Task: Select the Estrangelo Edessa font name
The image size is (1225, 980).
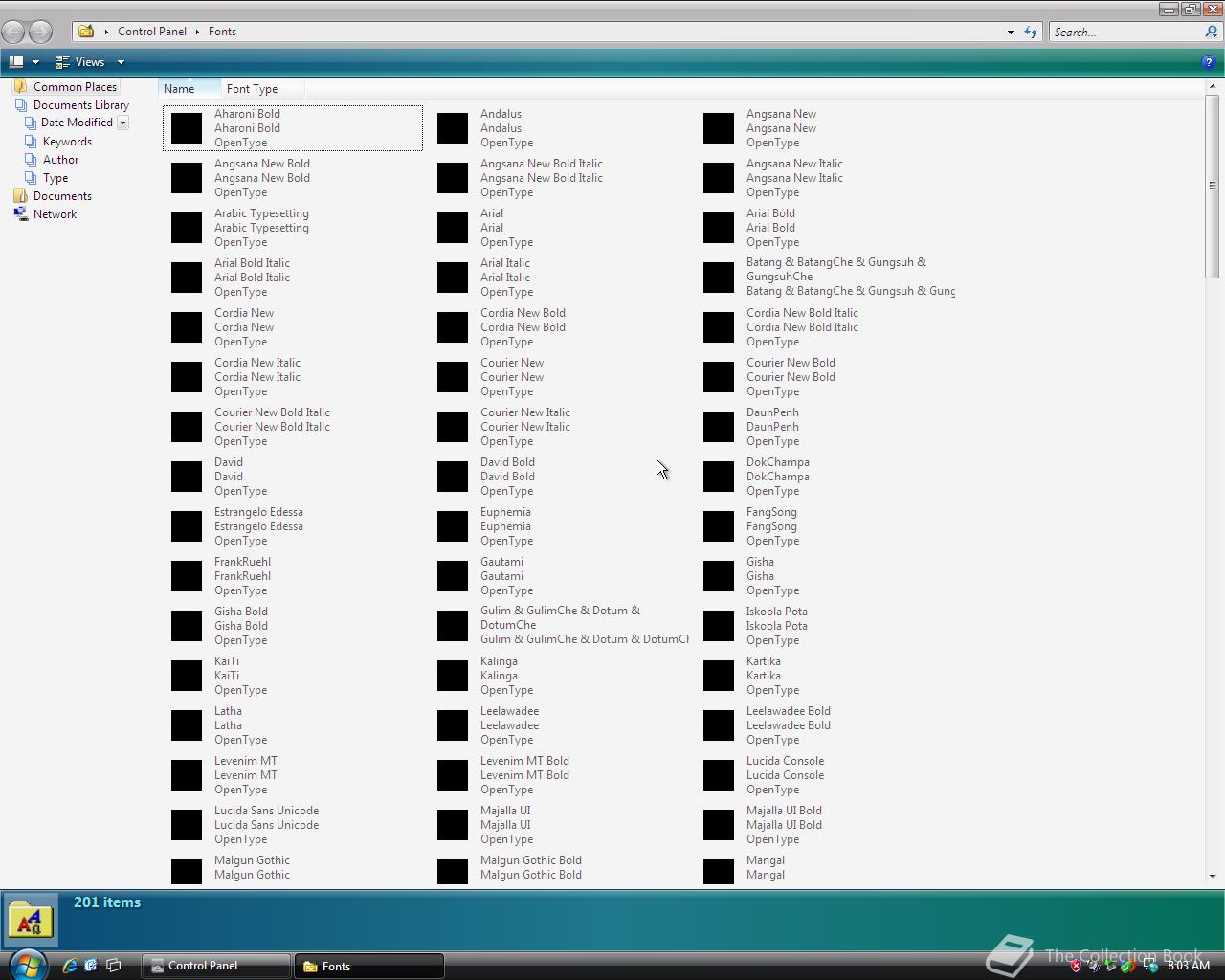Action: click(258, 512)
